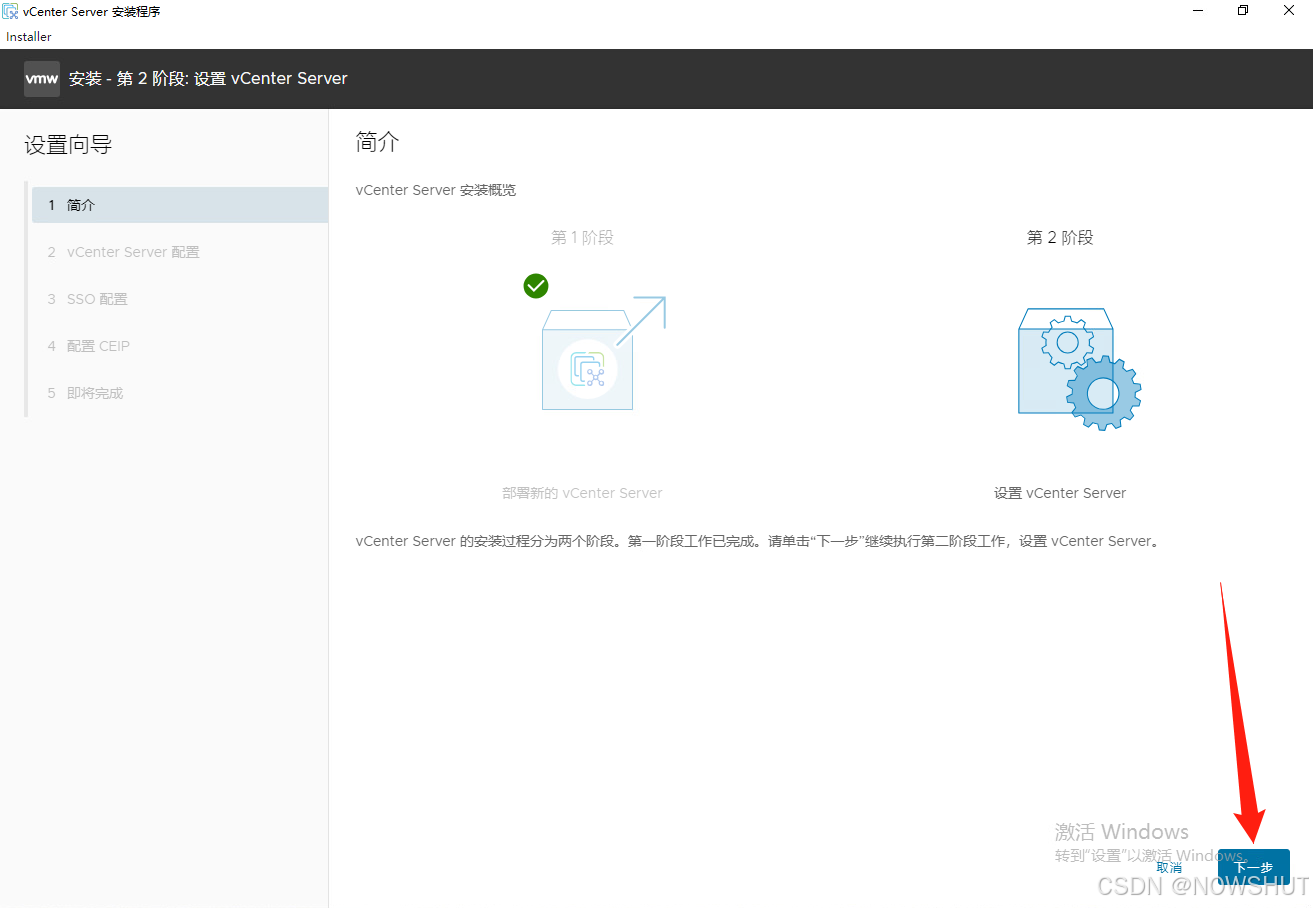Click the 简介 page heading
The image size is (1313, 908).
tap(378, 142)
